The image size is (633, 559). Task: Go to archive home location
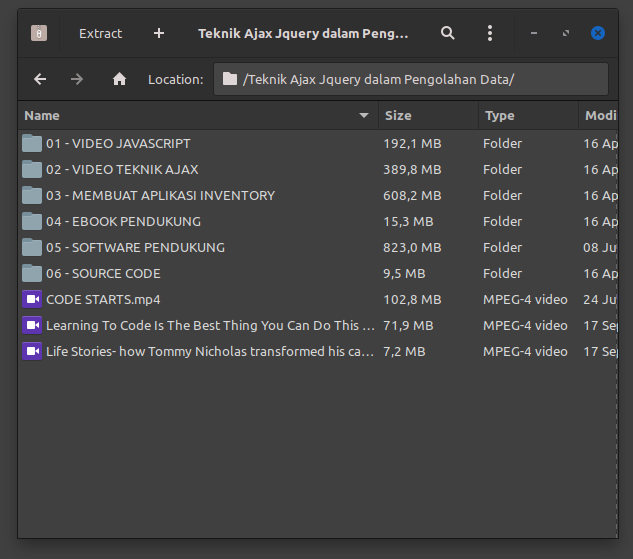pyautogui.click(x=119, y=79)
